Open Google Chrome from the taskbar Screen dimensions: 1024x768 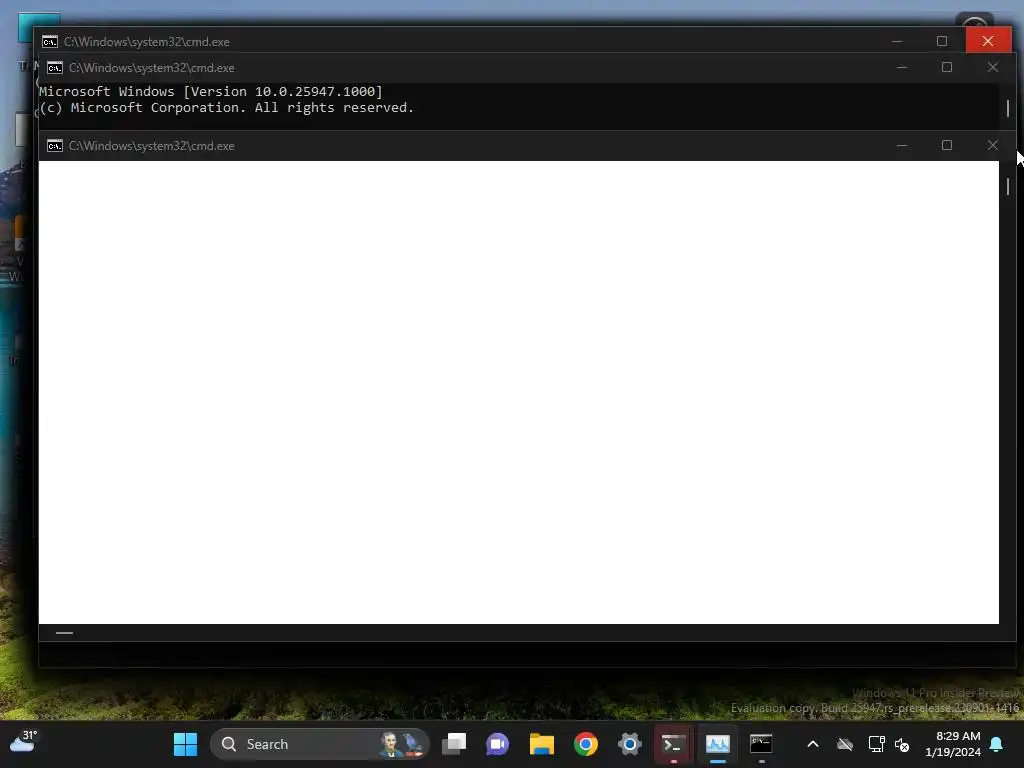pyautogui.click(x=586, y=744)
